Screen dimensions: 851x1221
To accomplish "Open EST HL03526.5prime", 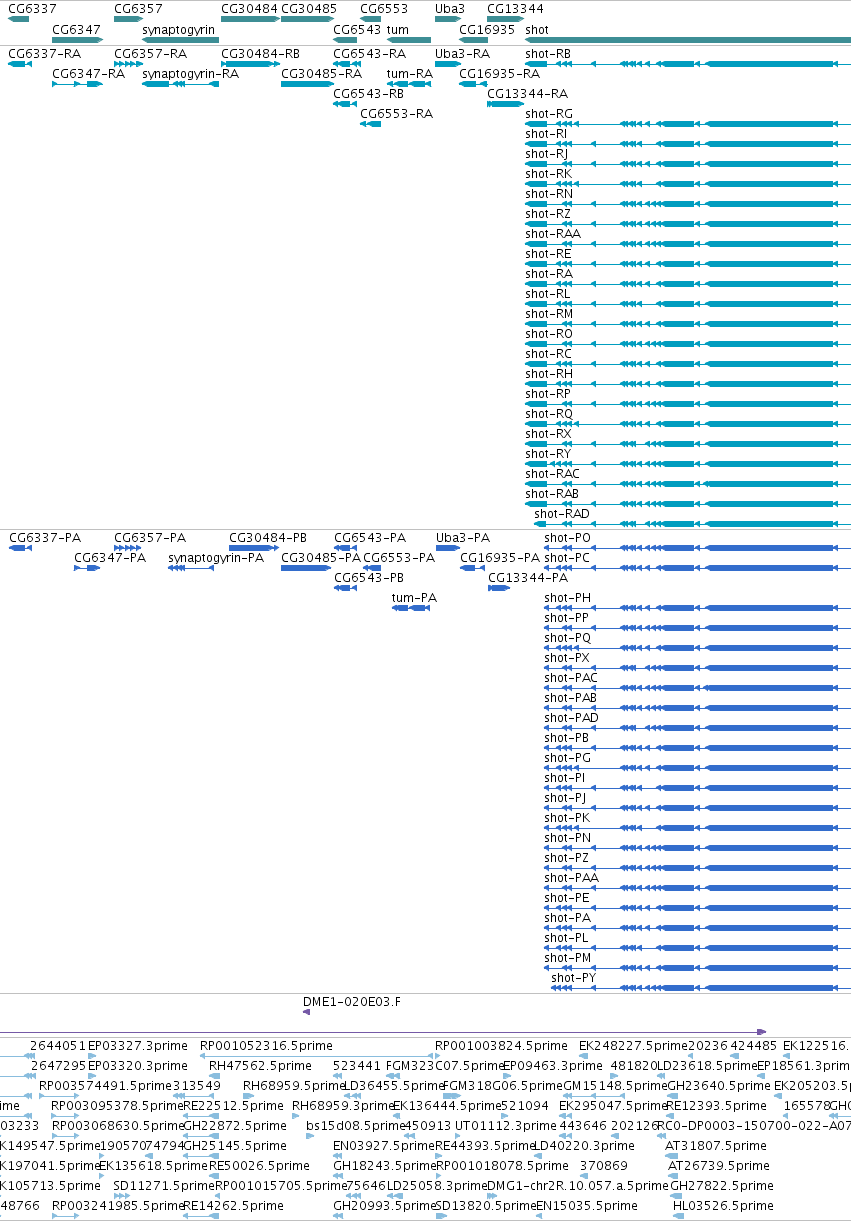I will pos(722,1206).
